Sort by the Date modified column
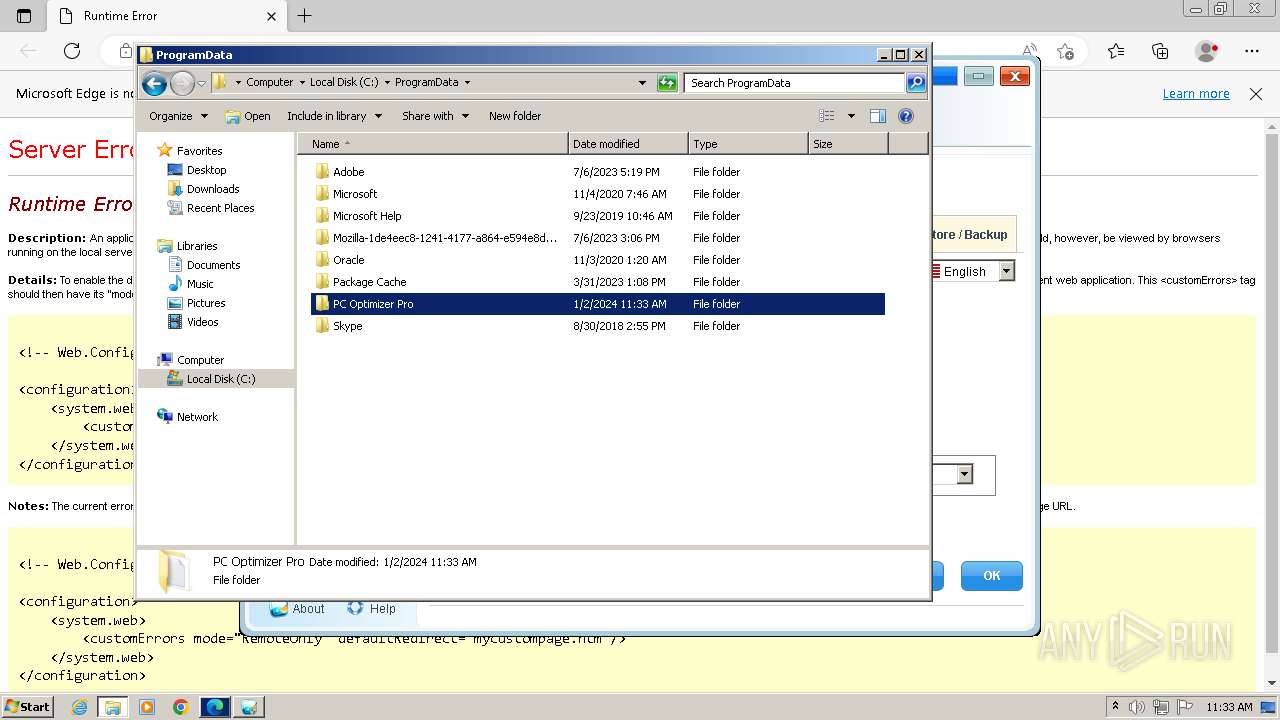The width and height of the screenshot is (1280, 720). tap(628, 144)
